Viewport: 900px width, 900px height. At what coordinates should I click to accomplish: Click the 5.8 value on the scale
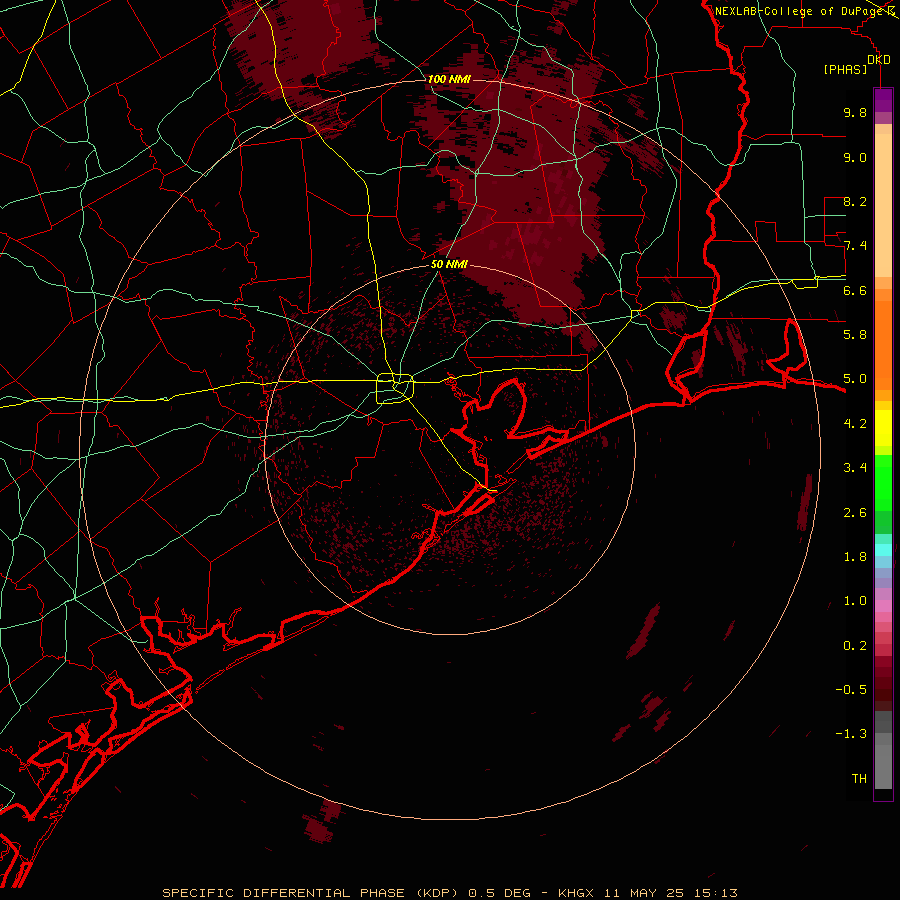pos(855,335)
